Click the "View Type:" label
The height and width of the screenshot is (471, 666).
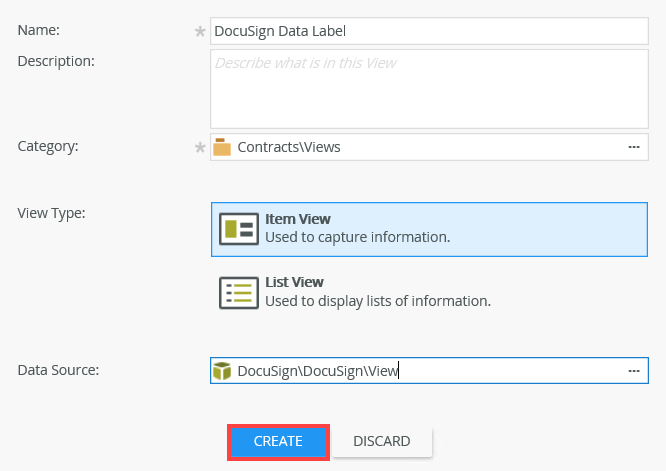(52, 212)
